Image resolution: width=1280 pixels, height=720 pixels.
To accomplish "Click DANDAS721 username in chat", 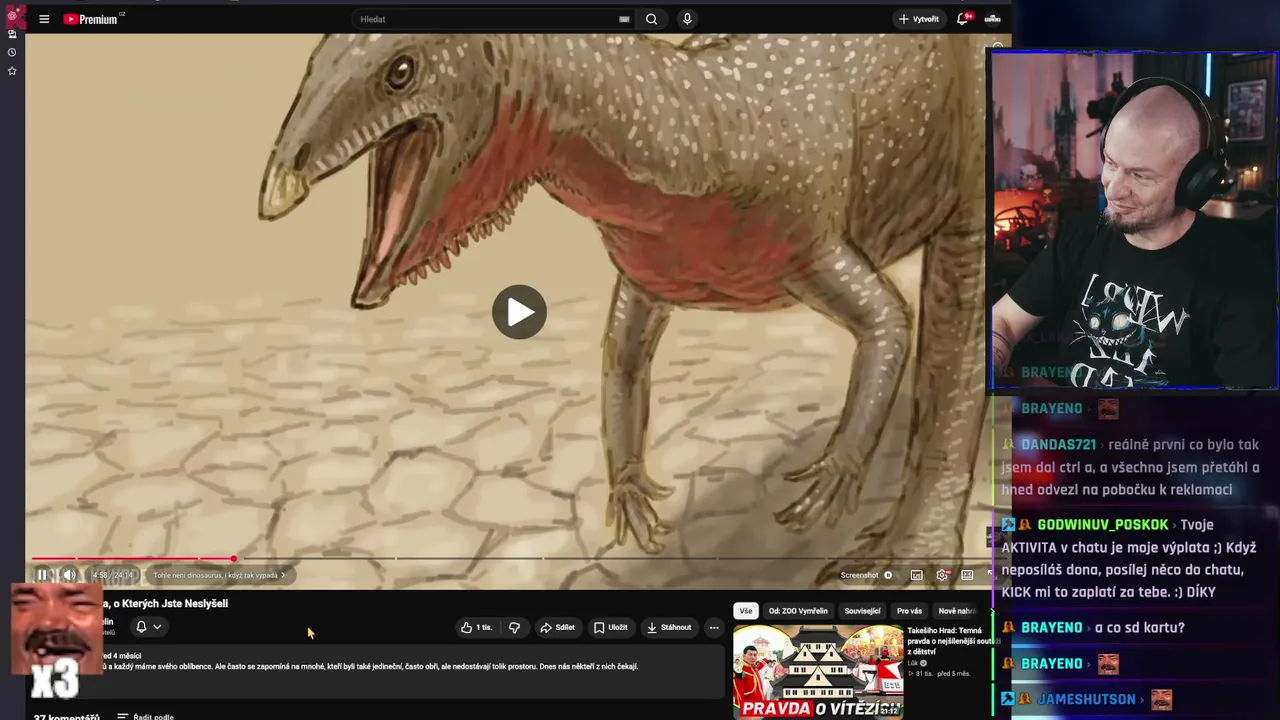I will coord(1058,445).
